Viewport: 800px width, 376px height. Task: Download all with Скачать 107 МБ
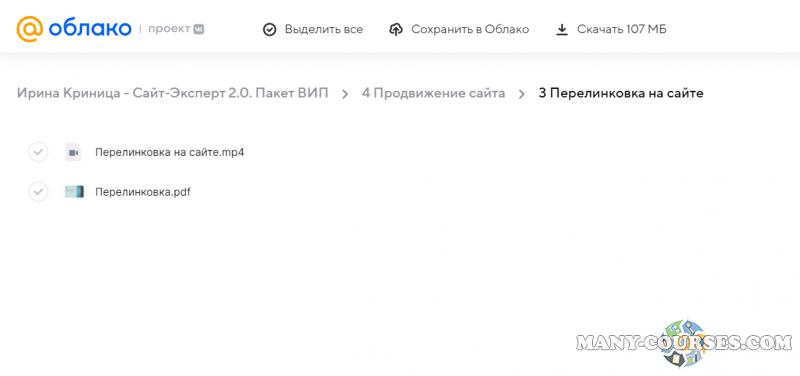click(x=611, y=30)
